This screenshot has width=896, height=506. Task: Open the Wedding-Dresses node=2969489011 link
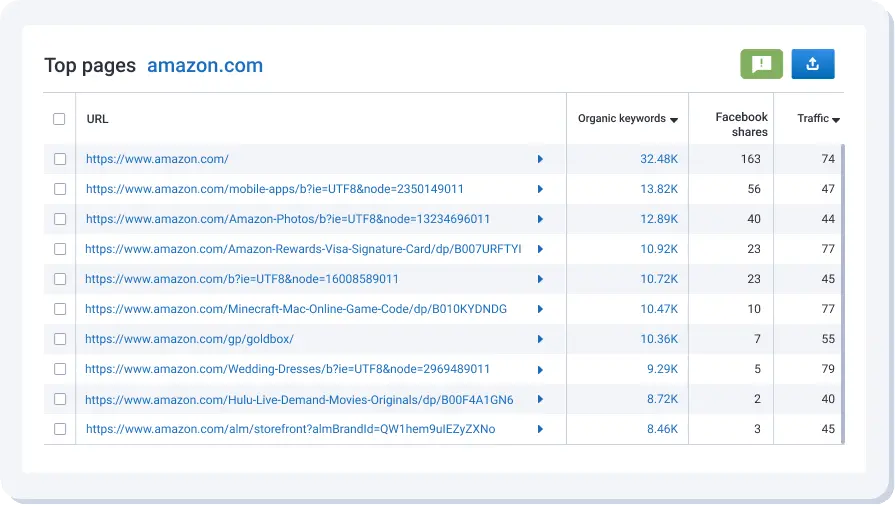click(x=287, y=369)
